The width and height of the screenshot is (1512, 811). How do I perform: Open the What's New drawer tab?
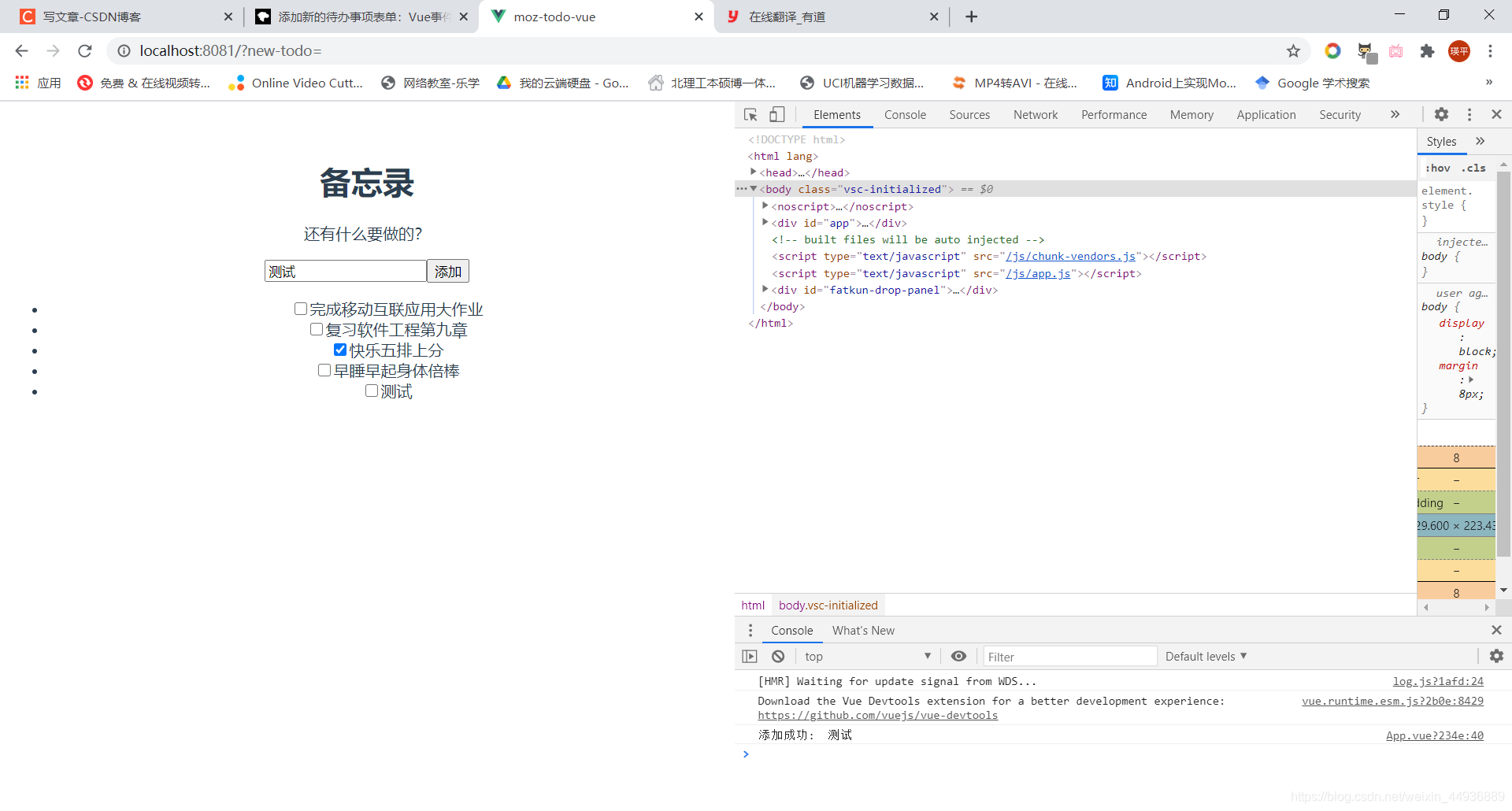click(863, 631)
